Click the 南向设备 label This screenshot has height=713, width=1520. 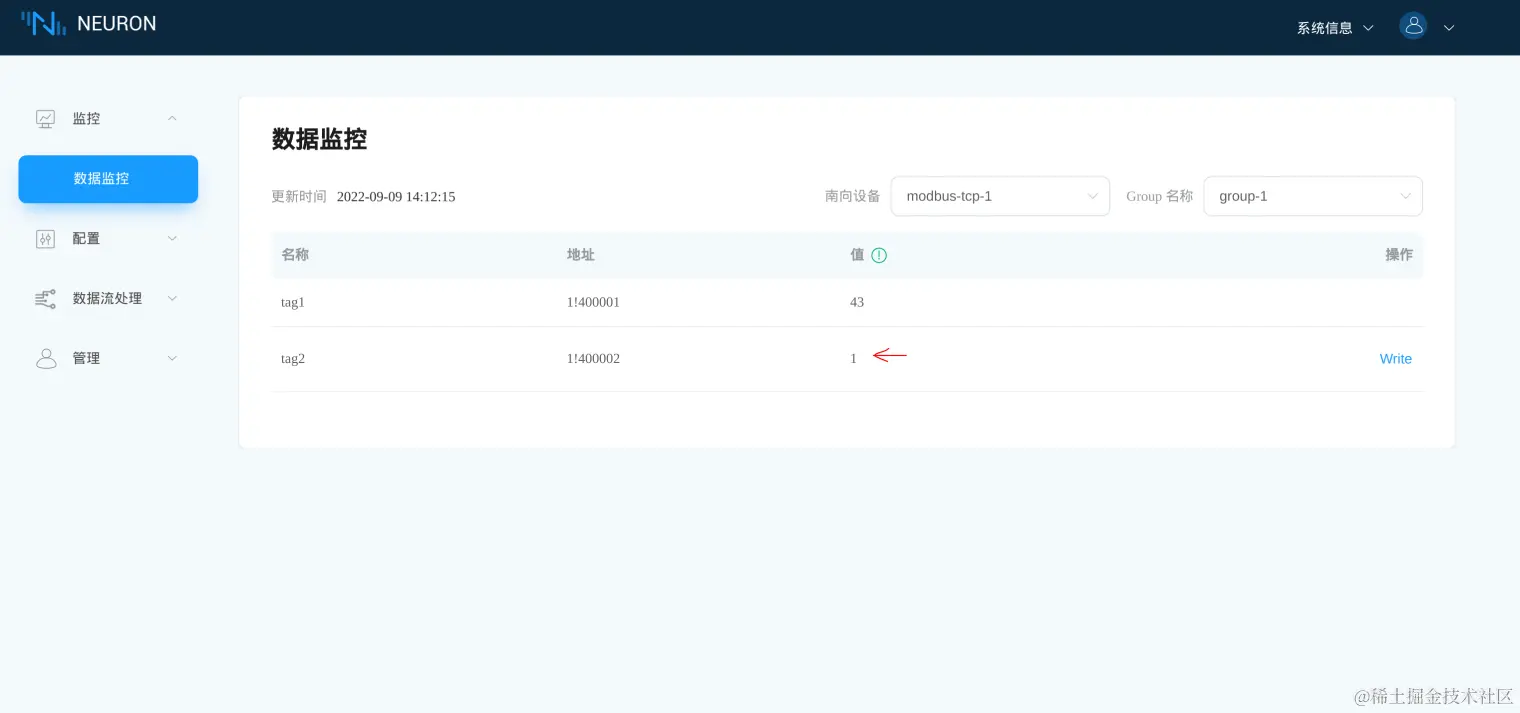(x=853, y=197)
